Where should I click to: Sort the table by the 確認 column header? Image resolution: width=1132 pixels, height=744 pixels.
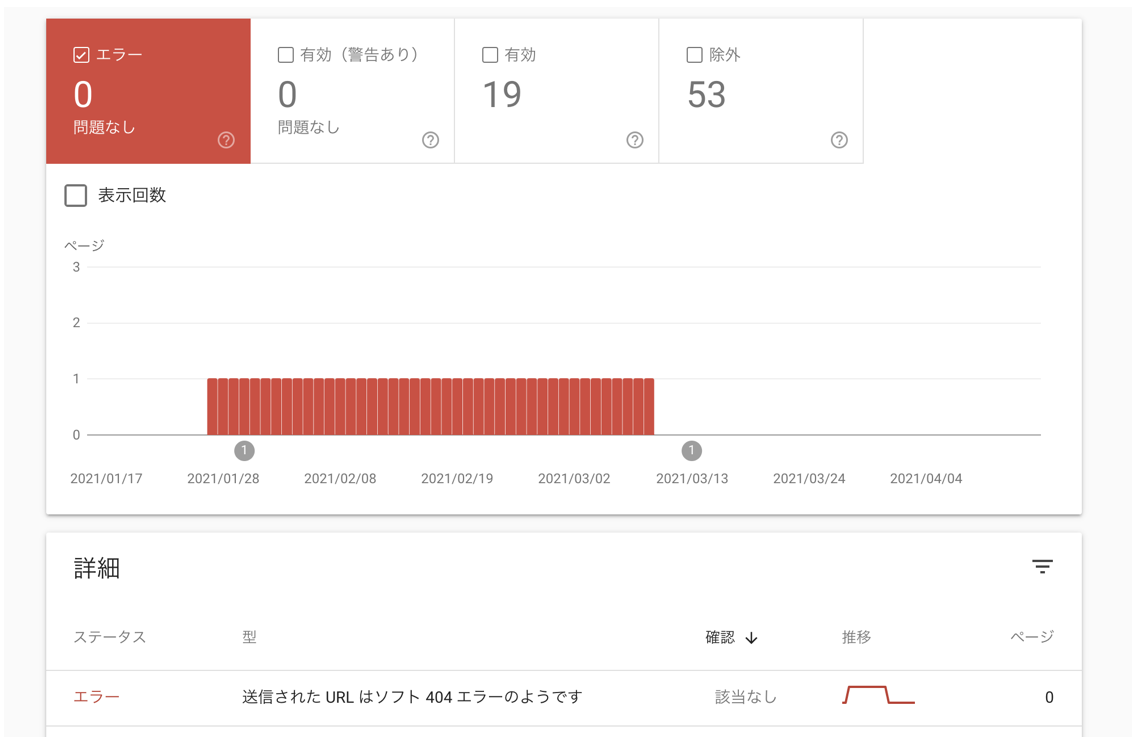tap(720, 638)
